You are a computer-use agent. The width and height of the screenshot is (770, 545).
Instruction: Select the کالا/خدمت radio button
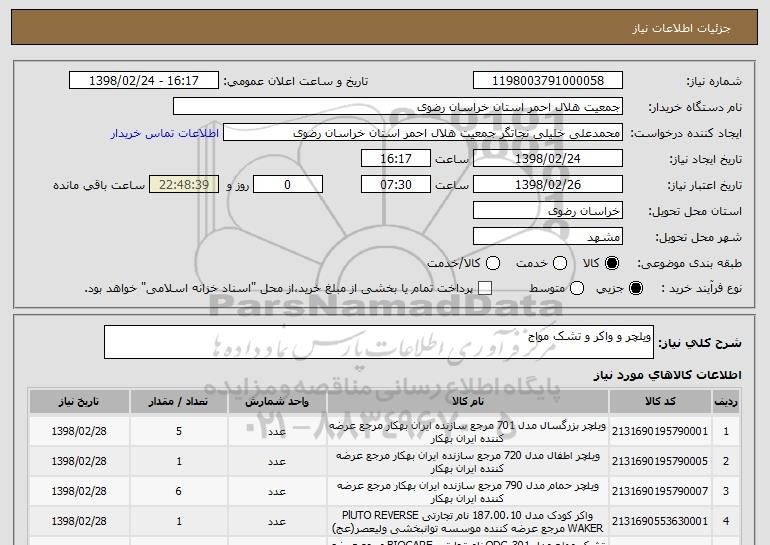click(x=493, y=263)
